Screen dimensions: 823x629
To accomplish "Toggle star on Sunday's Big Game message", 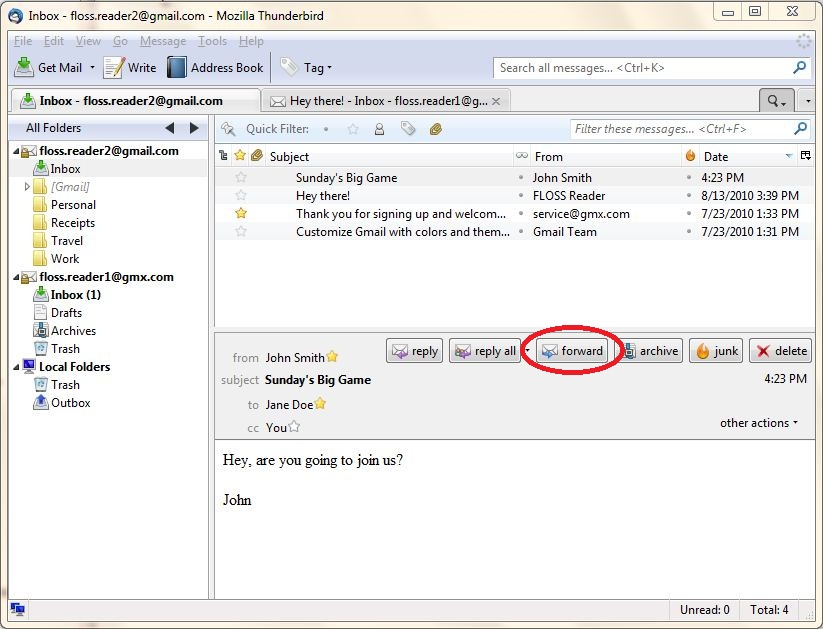I will [x=240, y=178].
